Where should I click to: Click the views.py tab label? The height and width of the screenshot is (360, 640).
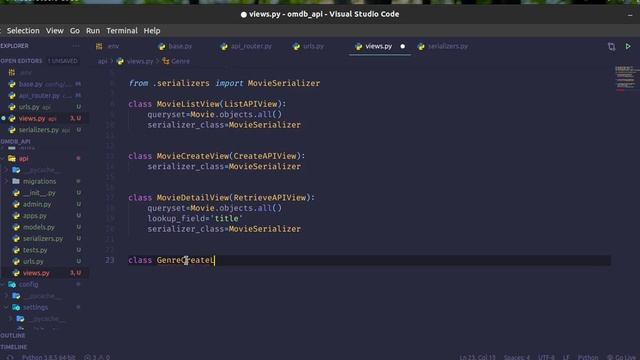click(378, 46)
